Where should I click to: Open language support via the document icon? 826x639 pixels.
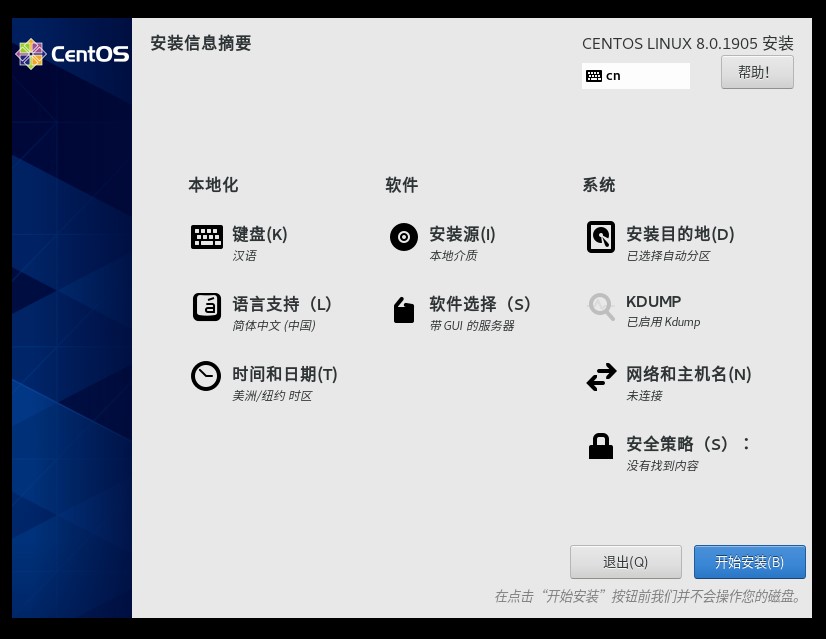tap(206, 309)
